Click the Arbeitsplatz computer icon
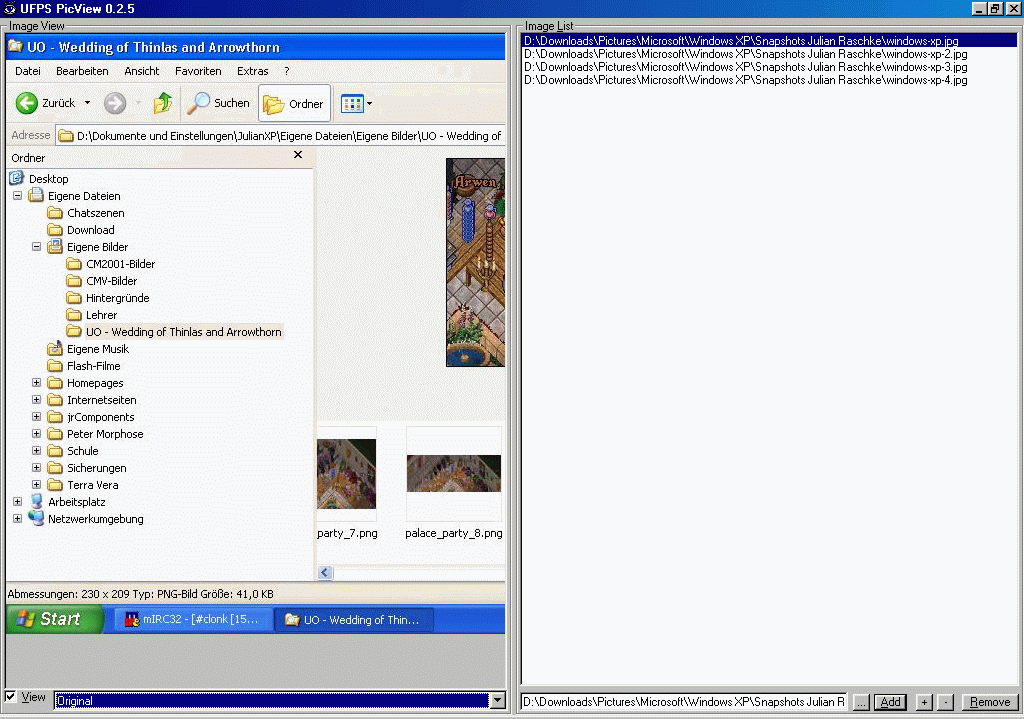 coord(37,502)
